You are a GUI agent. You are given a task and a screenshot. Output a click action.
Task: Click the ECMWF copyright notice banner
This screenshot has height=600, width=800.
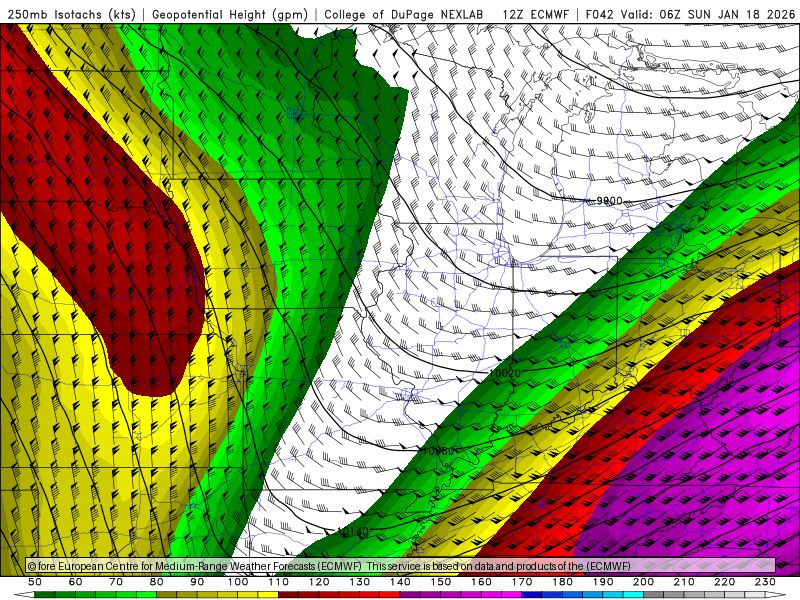[401, 565]
